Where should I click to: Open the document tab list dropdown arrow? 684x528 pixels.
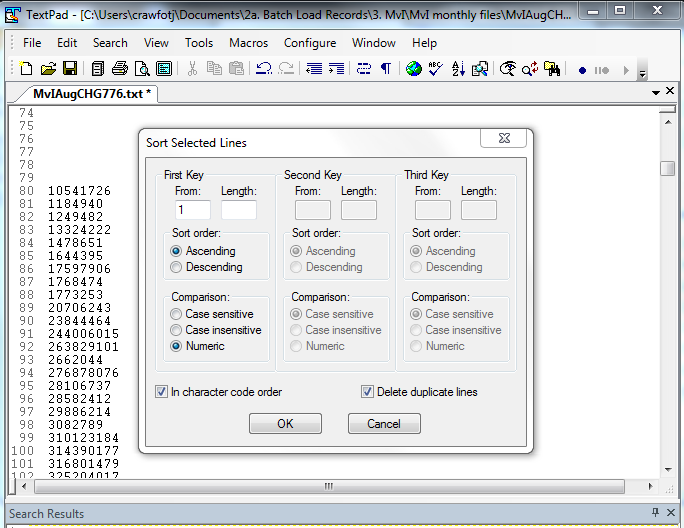pos(657,92)
